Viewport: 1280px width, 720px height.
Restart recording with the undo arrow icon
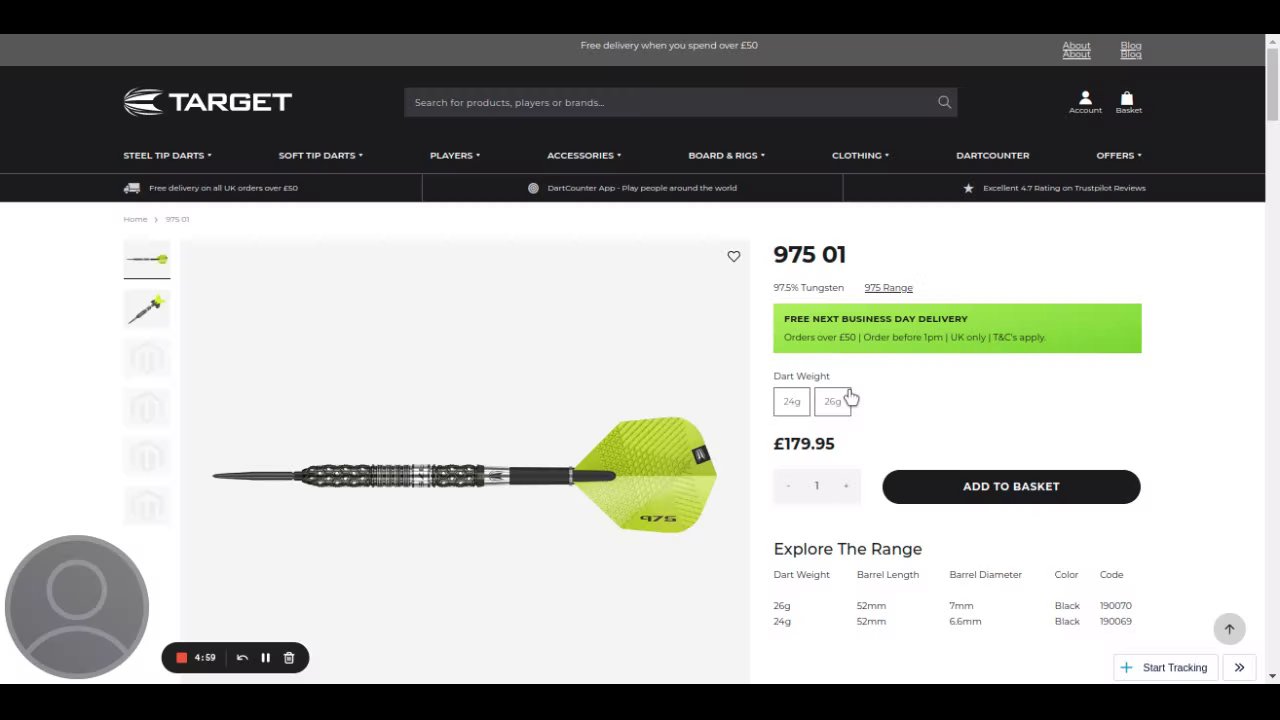(x=242, y=658)
